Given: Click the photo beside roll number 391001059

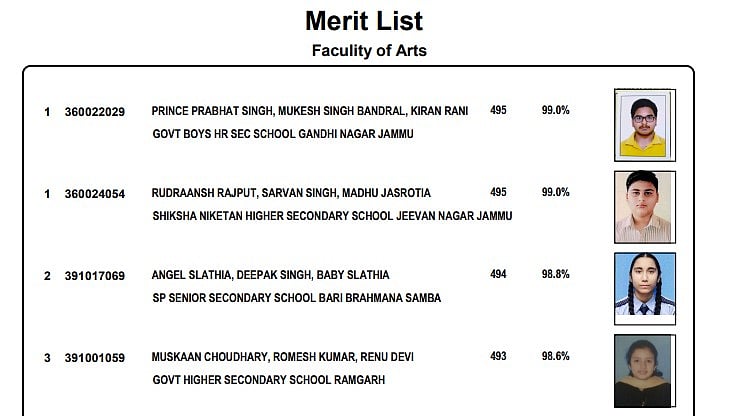Looking at the screenshot, I should pos(644,372).
